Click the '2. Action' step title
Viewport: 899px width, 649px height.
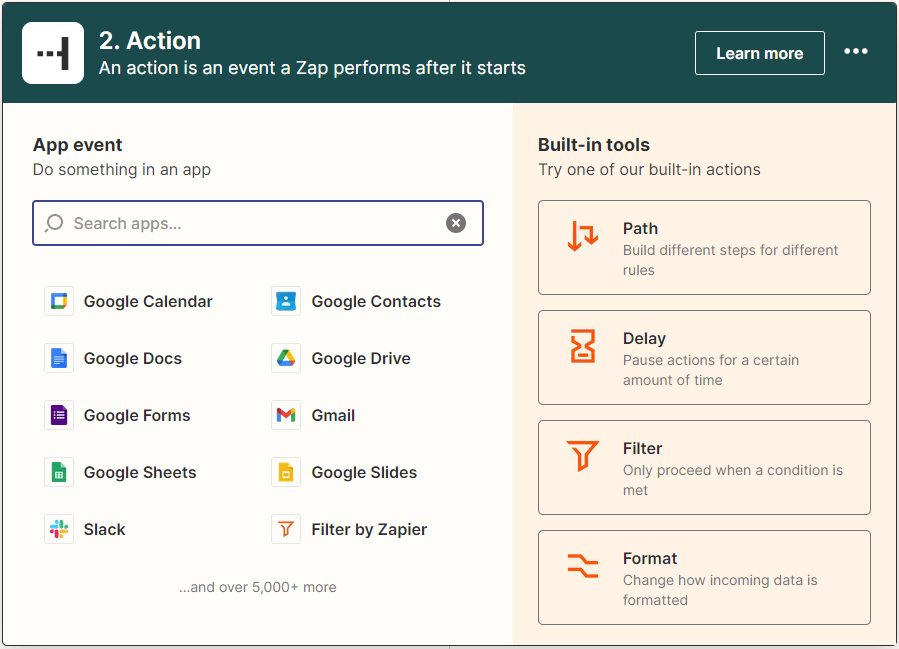pyautogui.click(x=150, y=41)
